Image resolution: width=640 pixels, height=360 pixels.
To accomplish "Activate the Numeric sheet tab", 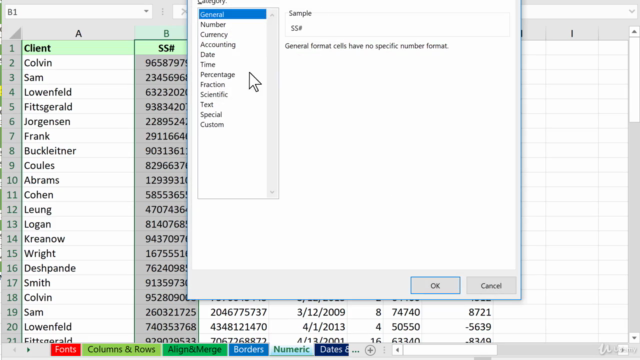I will pyautogui.click(x=291, y=350).
